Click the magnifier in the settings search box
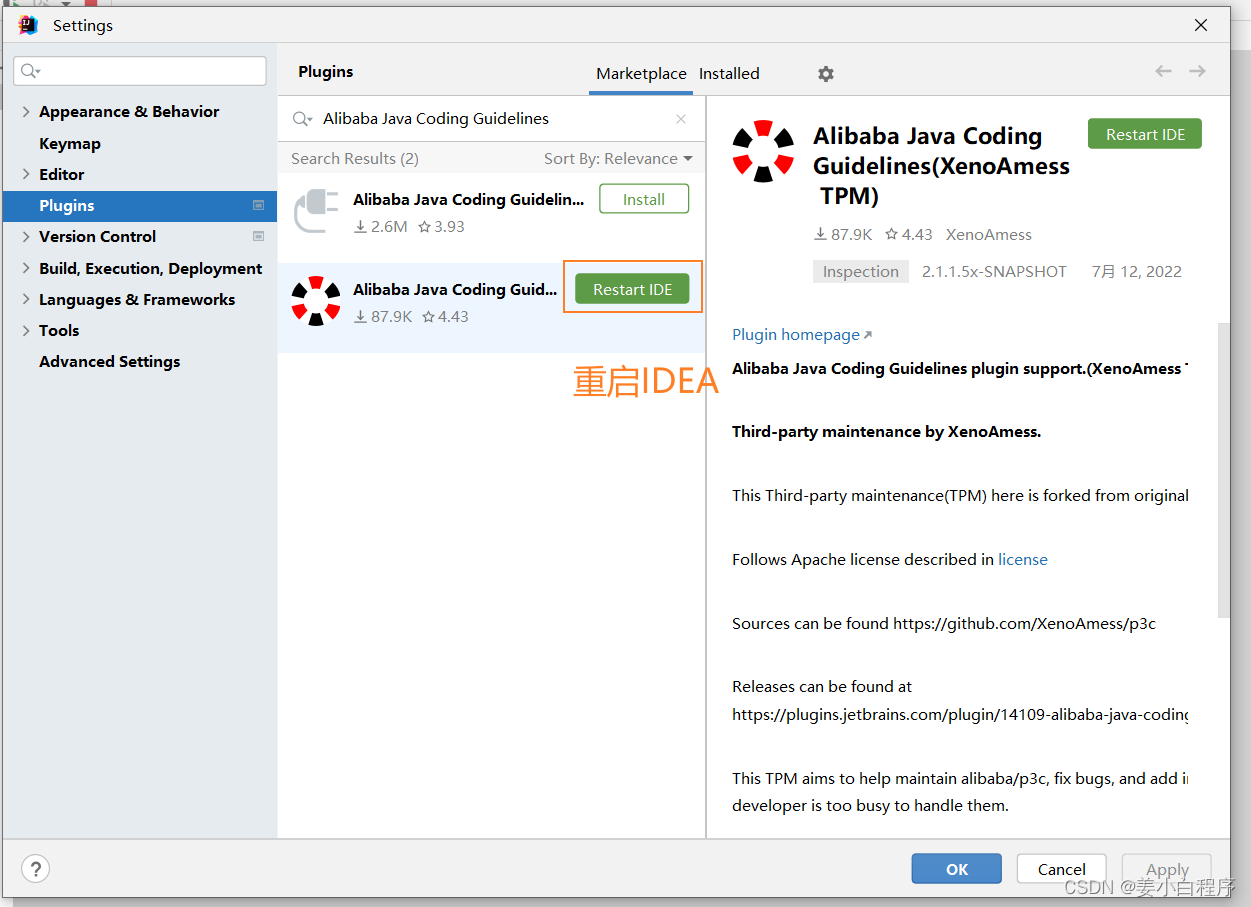The image size is (1251, 907). pos(30,71)
